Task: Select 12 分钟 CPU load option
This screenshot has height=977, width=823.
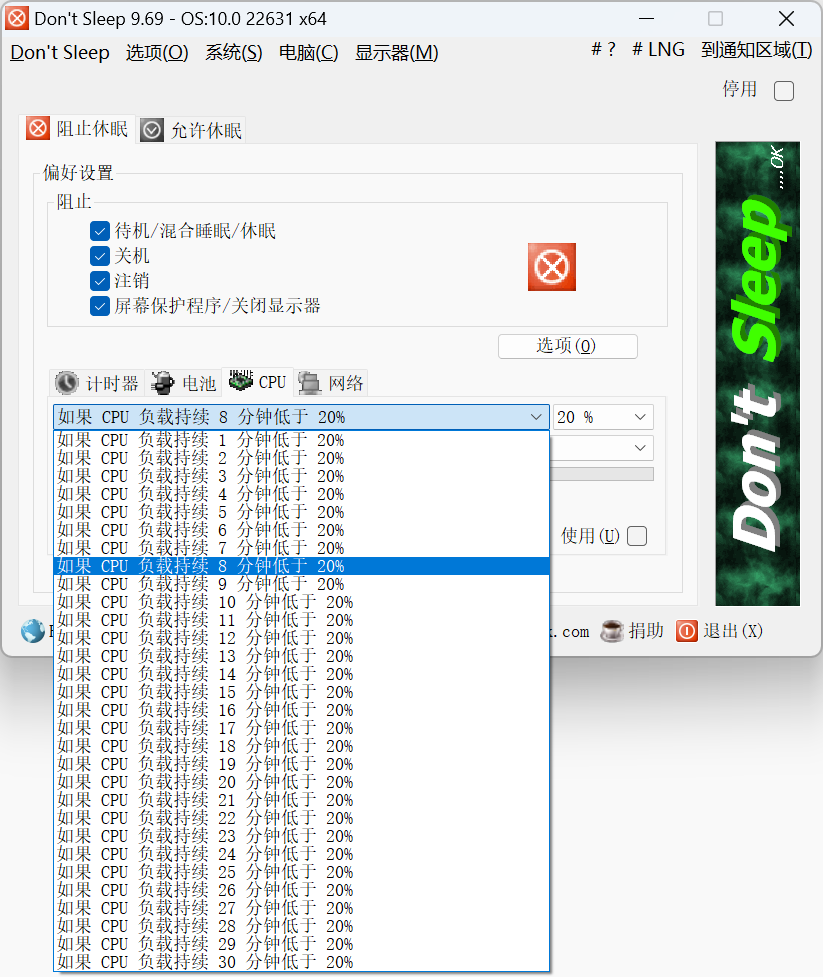Action: point(302,638)
